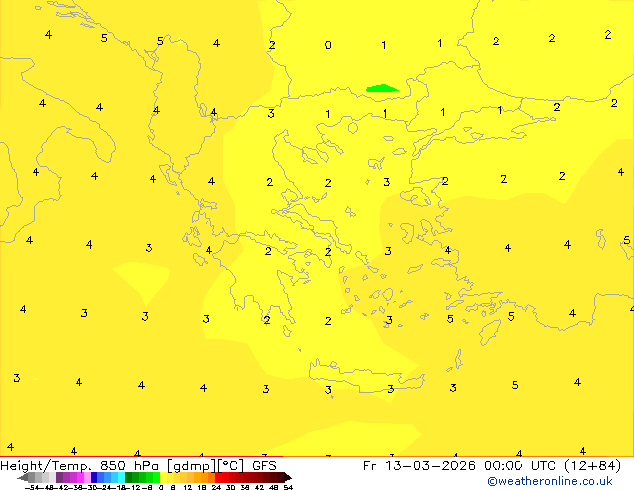Pick the dark blue legend swatch at -30
The height and width of the screenshot is (490, 634).
coord(94,477)
